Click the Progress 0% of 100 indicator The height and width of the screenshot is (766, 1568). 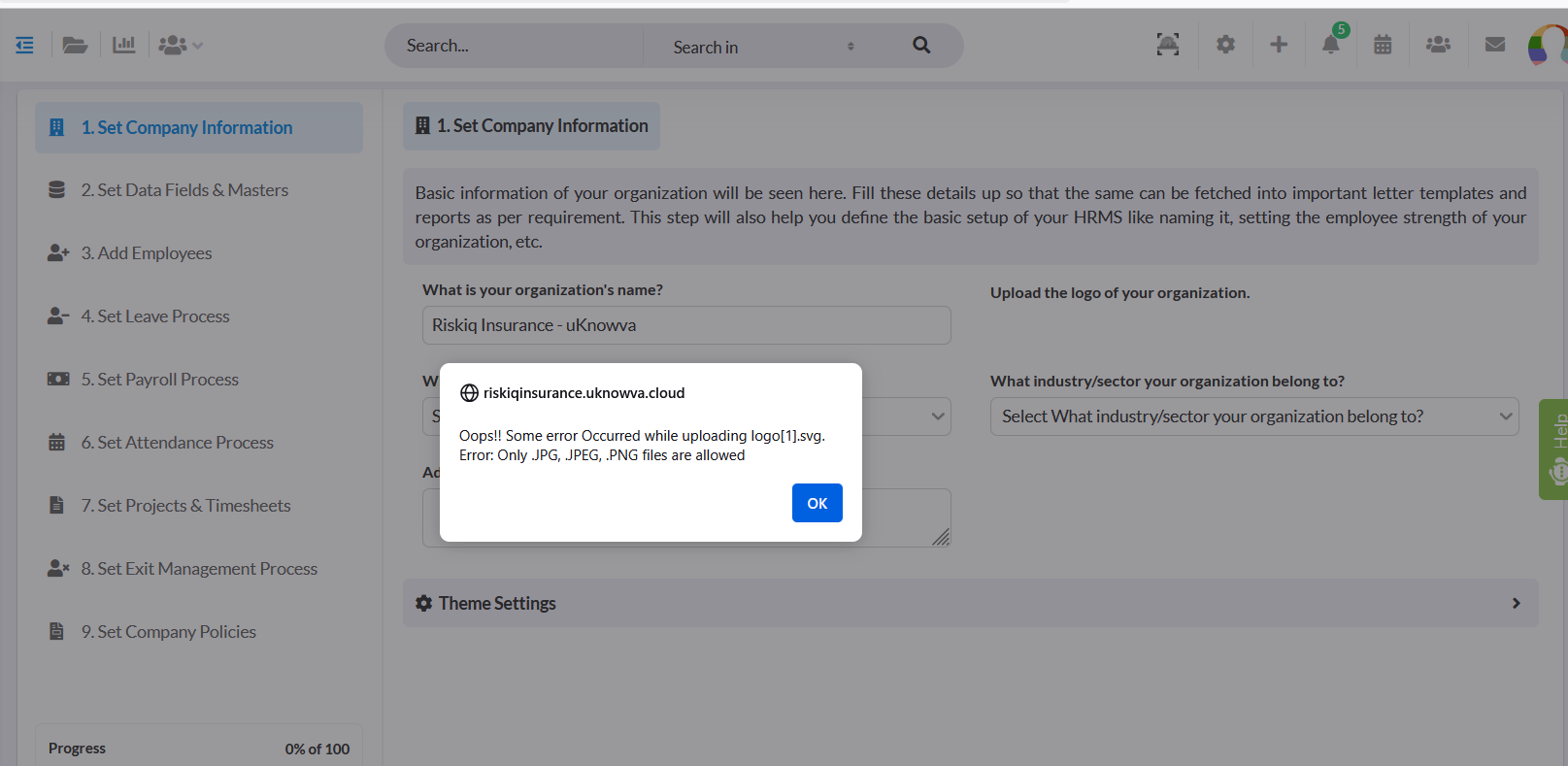point(199,749)
